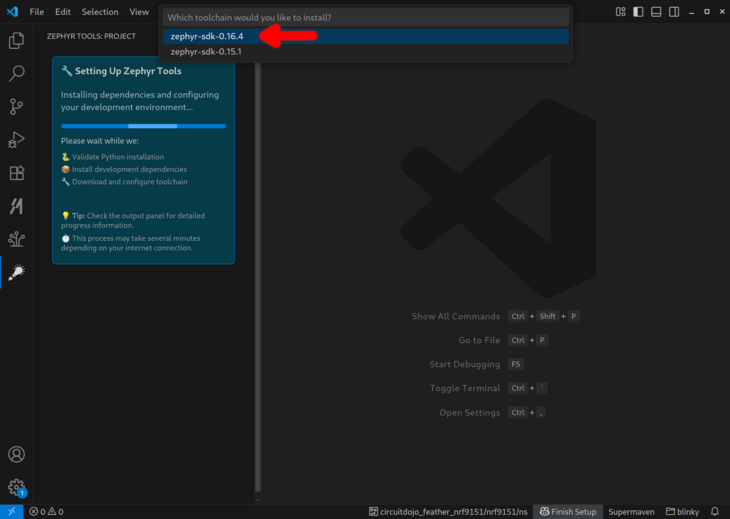
Task: Show errors and warnings count in status bar
Action: pyautogui.click(x=46, y=512)
